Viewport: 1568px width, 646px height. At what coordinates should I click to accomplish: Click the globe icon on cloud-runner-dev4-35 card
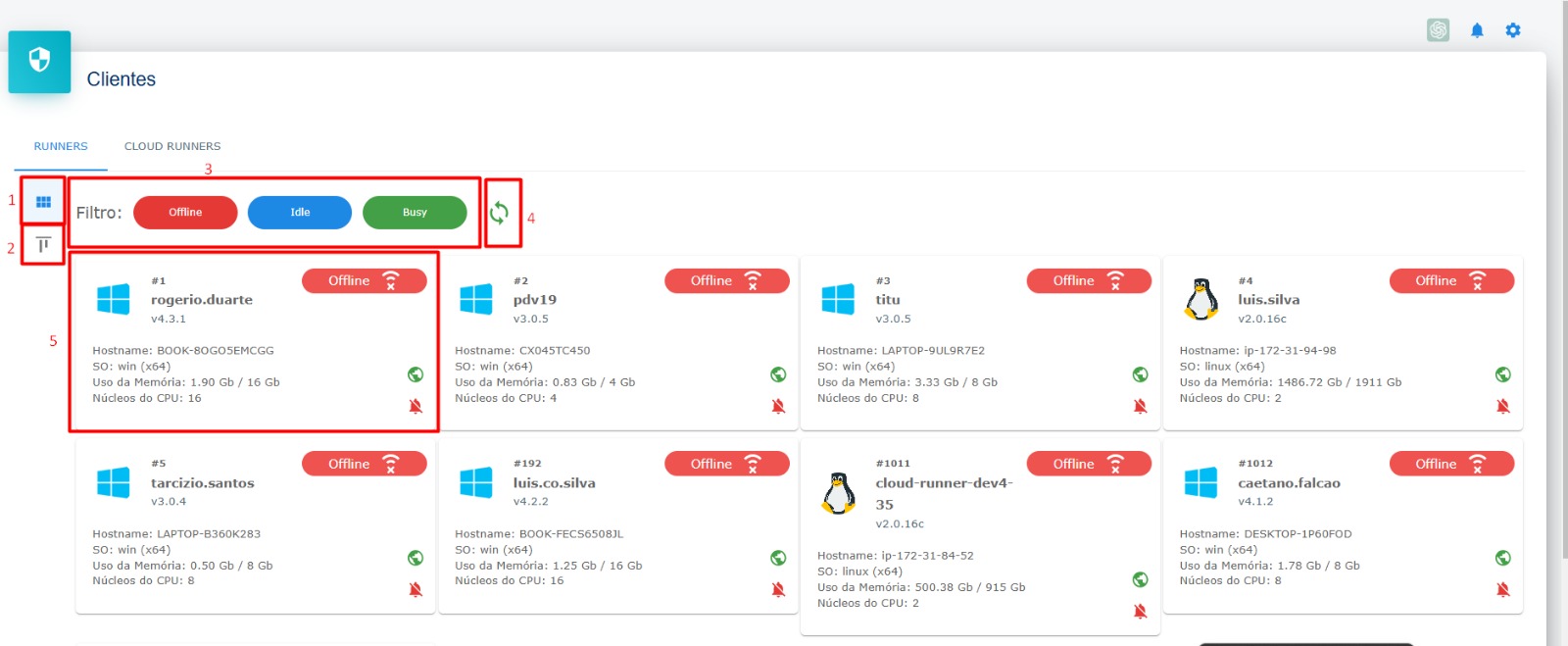1141,579
